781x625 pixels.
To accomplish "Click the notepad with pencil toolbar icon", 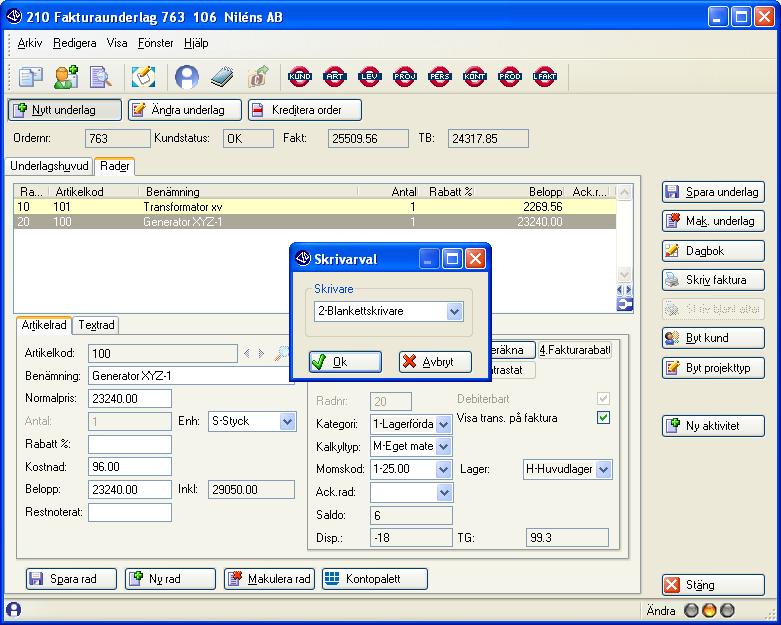I will 143,77.
